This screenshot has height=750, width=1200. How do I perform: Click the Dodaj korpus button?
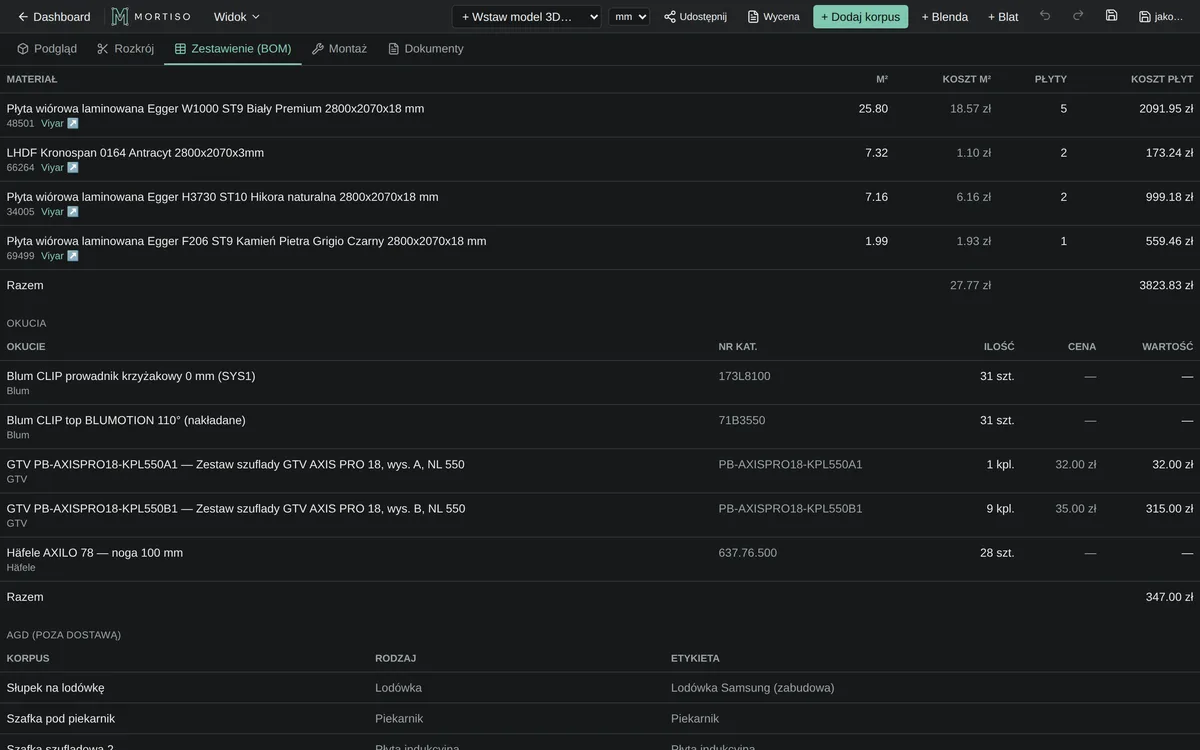[860, 17]
